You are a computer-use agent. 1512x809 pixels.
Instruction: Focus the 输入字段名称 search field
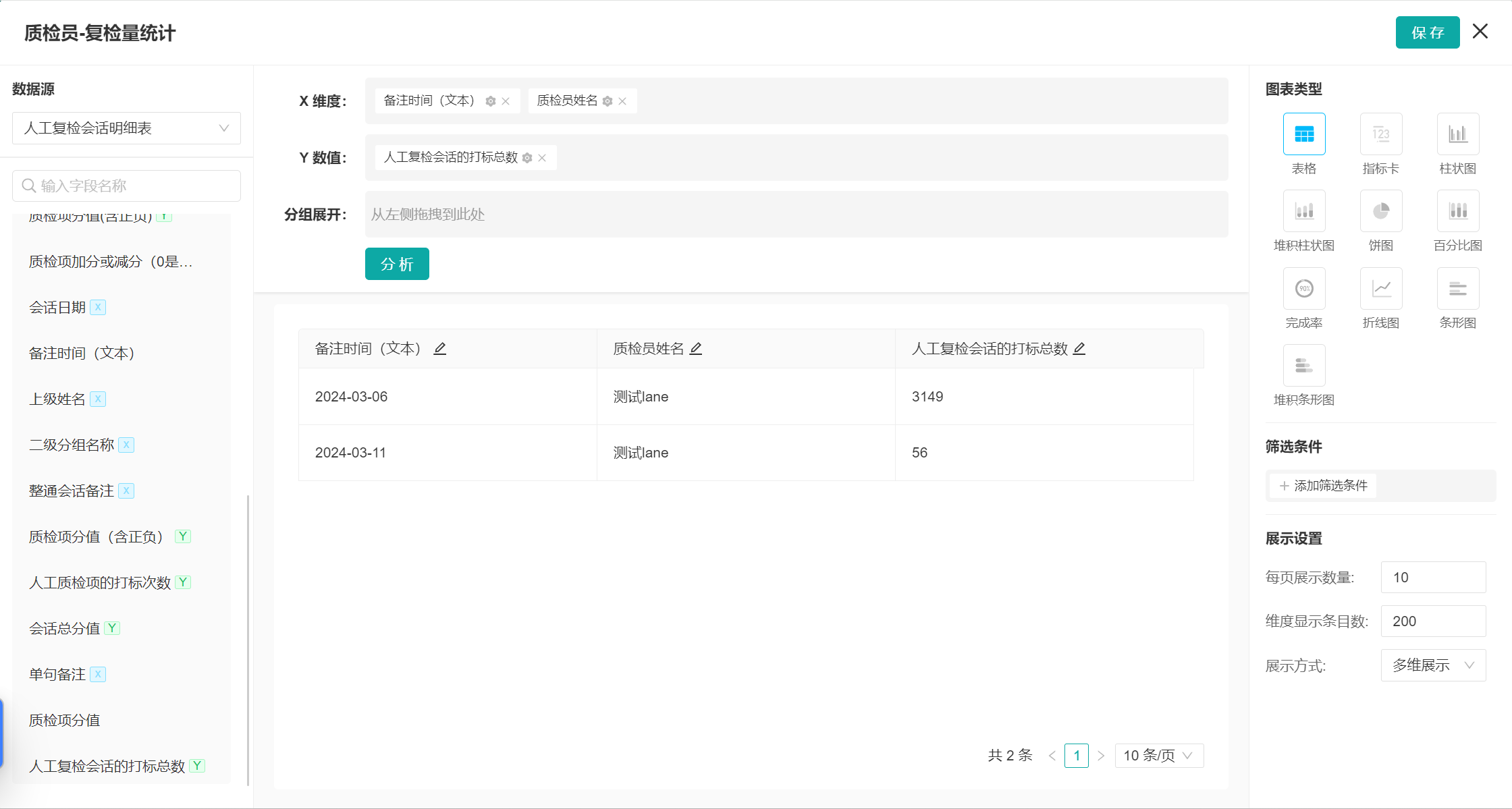coord(126,186)
